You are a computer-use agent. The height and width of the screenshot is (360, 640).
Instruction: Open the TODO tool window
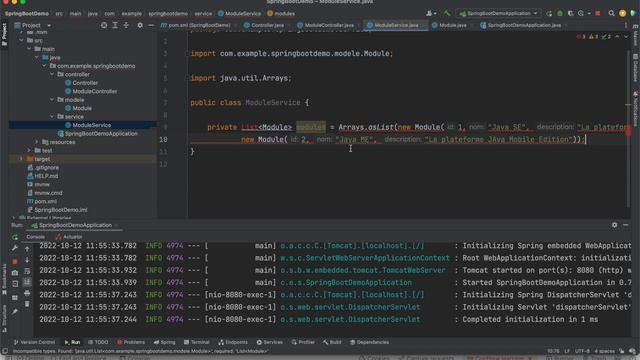tap(98, 342)
